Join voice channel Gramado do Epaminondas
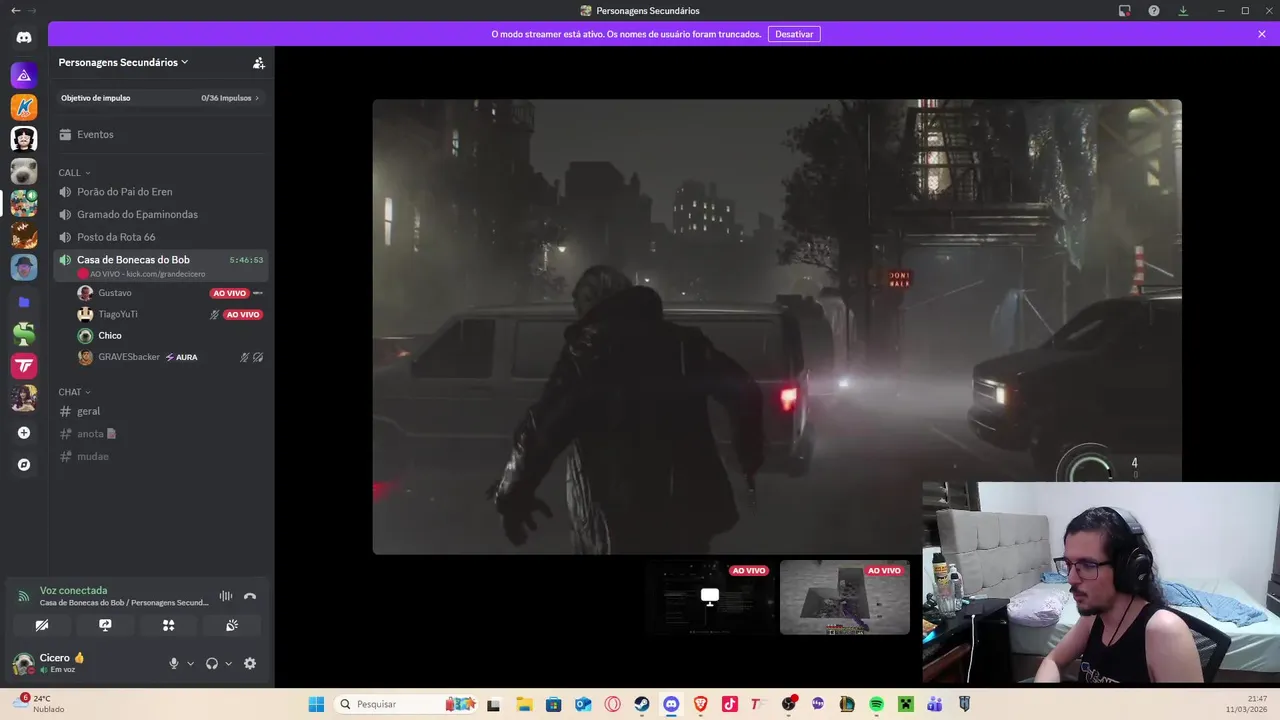1280x720 pixels. coord(161,214)
